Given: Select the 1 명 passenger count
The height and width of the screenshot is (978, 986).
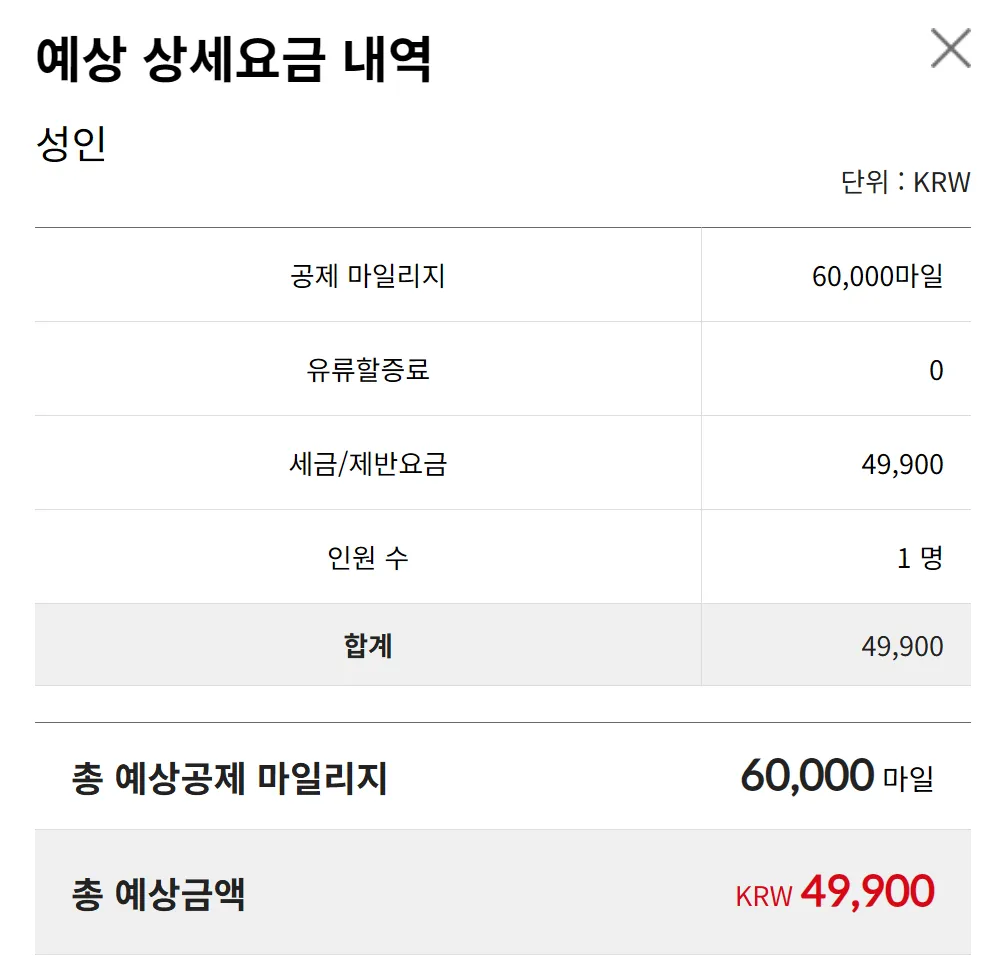Looking at the screenshot, I should point(920,558).
